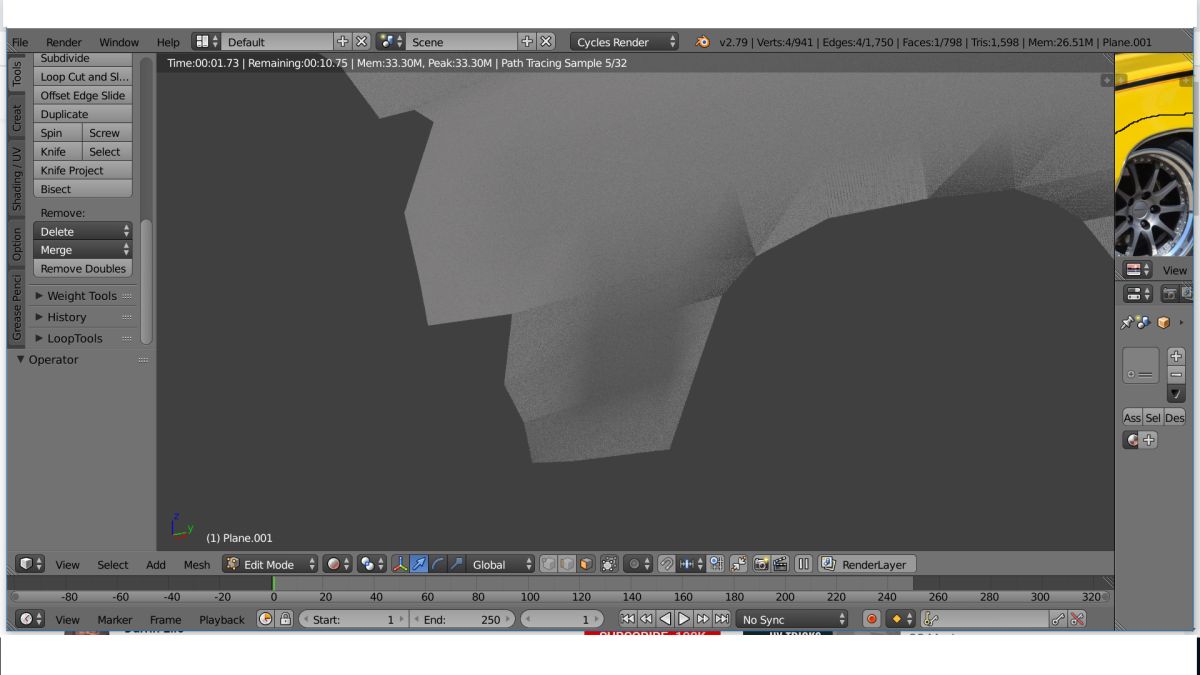The image size is (1200, 675).
Task: Jump to the last frame
Action: coord(721,619)
